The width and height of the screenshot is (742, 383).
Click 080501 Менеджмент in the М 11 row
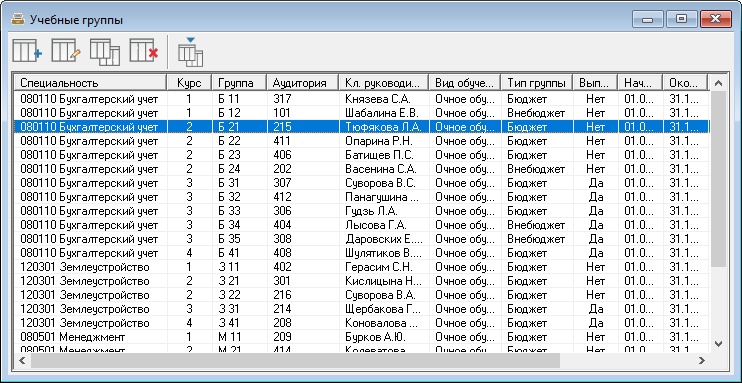point(72,337)
